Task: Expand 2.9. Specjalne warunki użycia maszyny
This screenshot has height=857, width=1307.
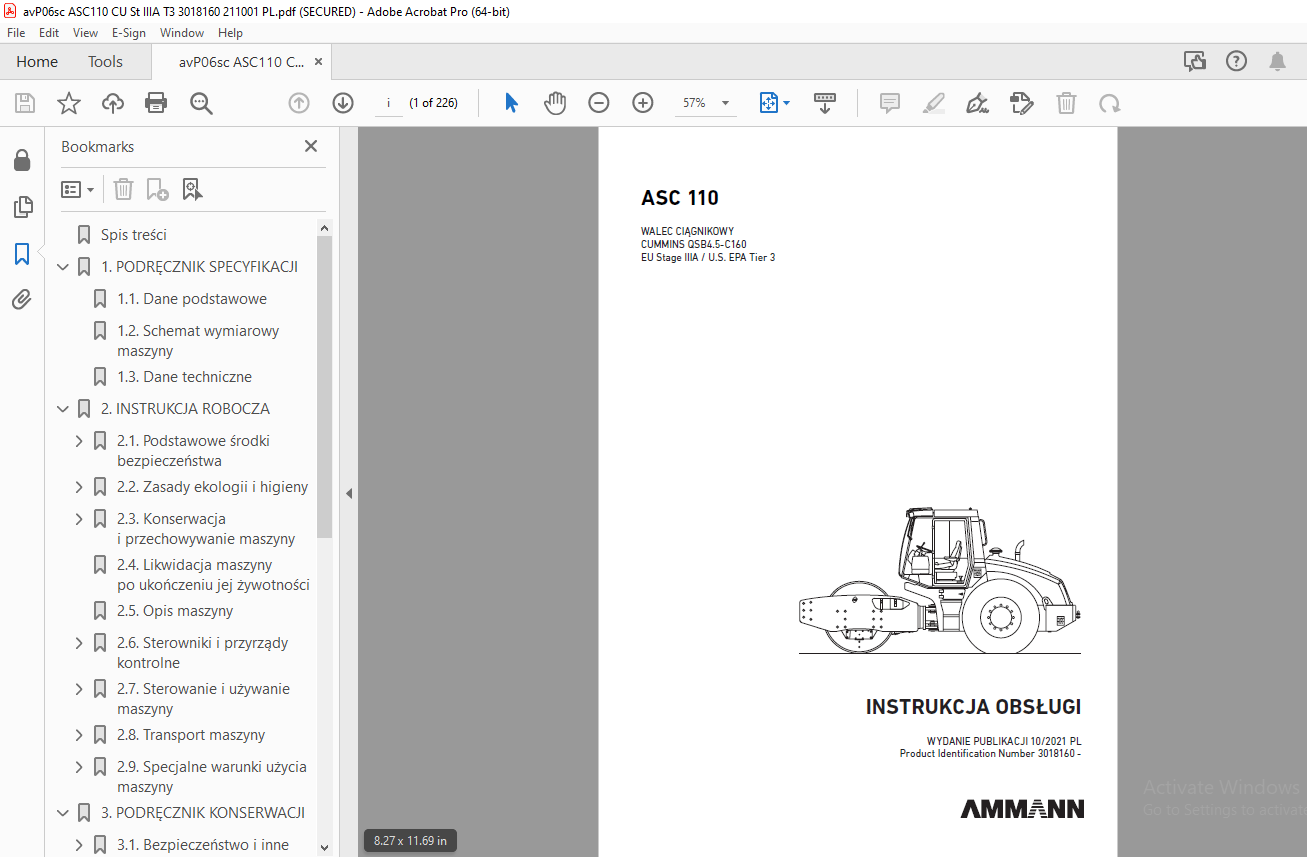Action: (x=79, y=767)
